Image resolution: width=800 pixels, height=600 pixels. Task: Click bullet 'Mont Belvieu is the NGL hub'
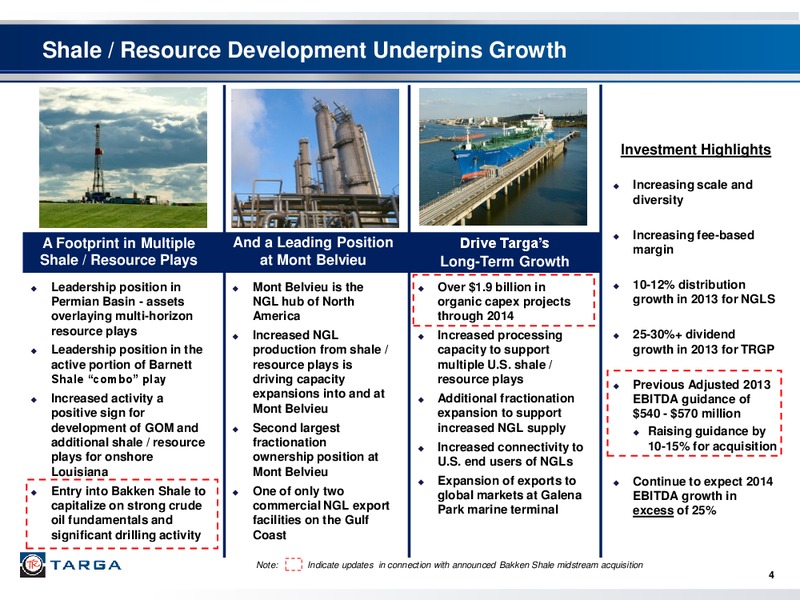click(x=308, y=301)
